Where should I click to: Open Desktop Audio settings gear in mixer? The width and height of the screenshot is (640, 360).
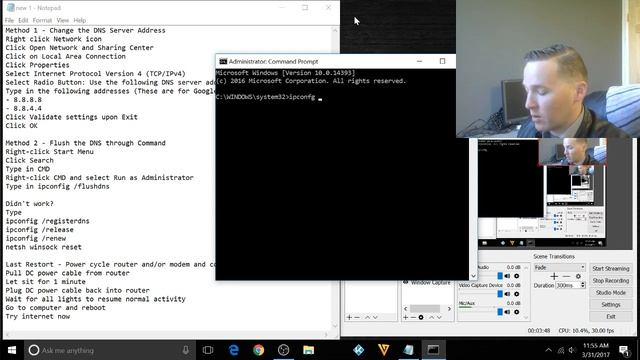tap(516, 276)
